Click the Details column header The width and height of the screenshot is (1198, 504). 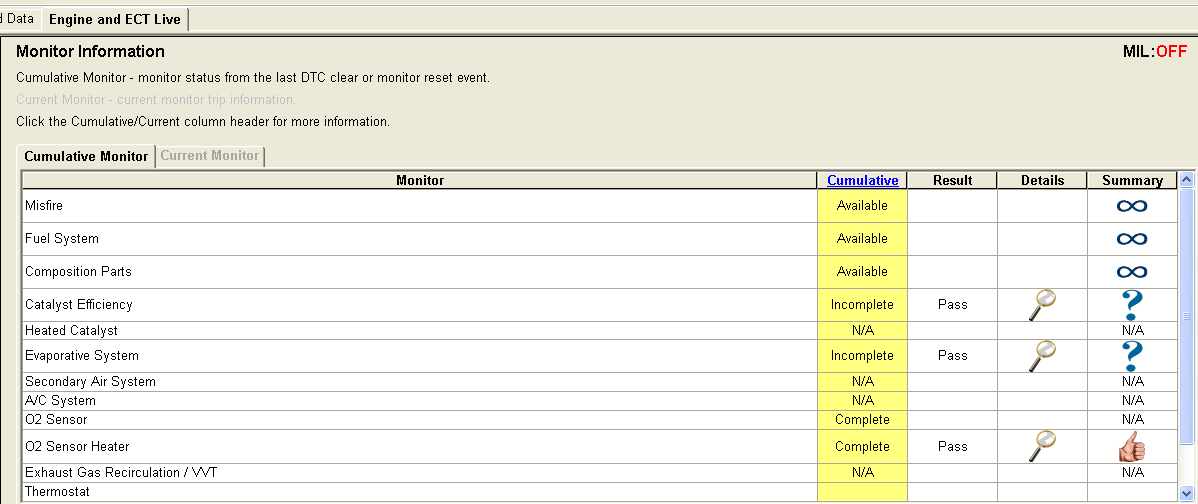[1042, 180]
